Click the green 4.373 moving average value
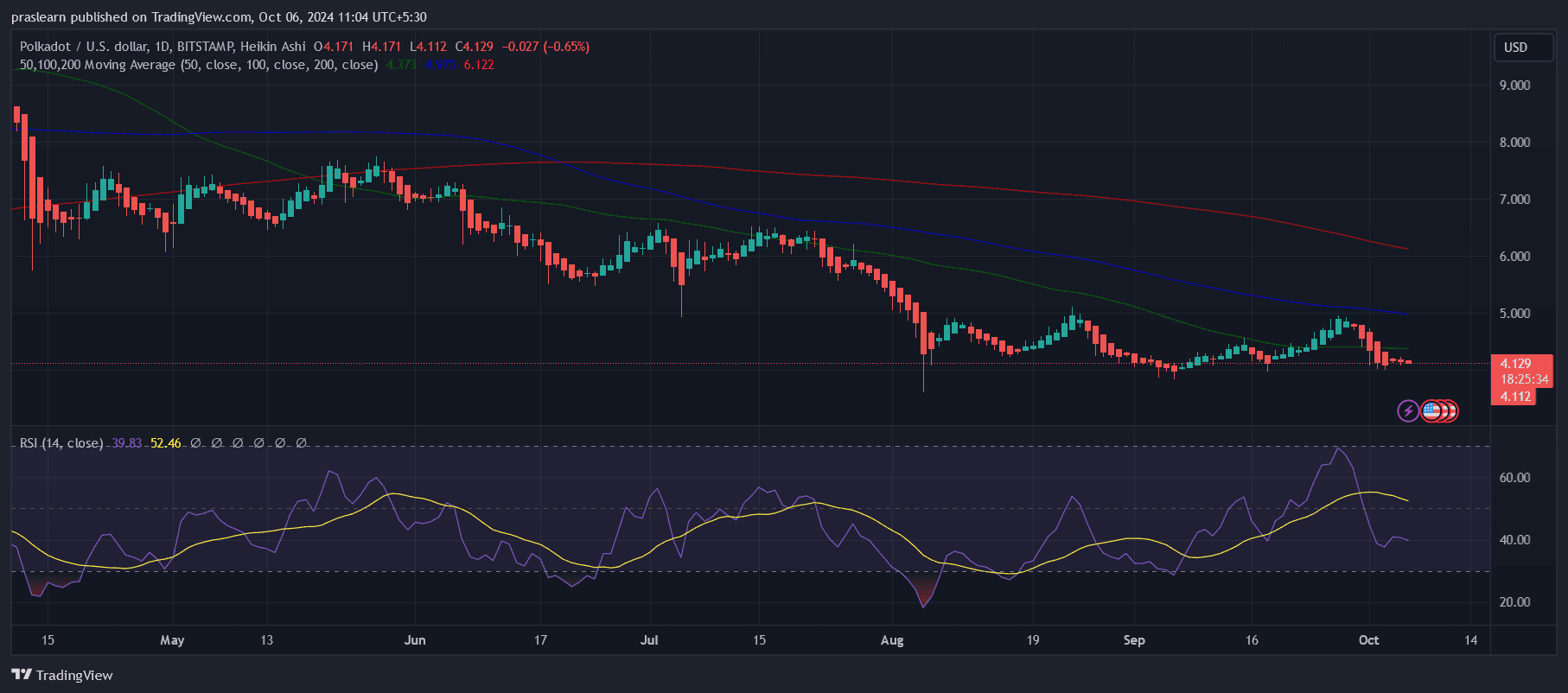The width and height of the screenshot is (1568, 693). click(401, 65)
